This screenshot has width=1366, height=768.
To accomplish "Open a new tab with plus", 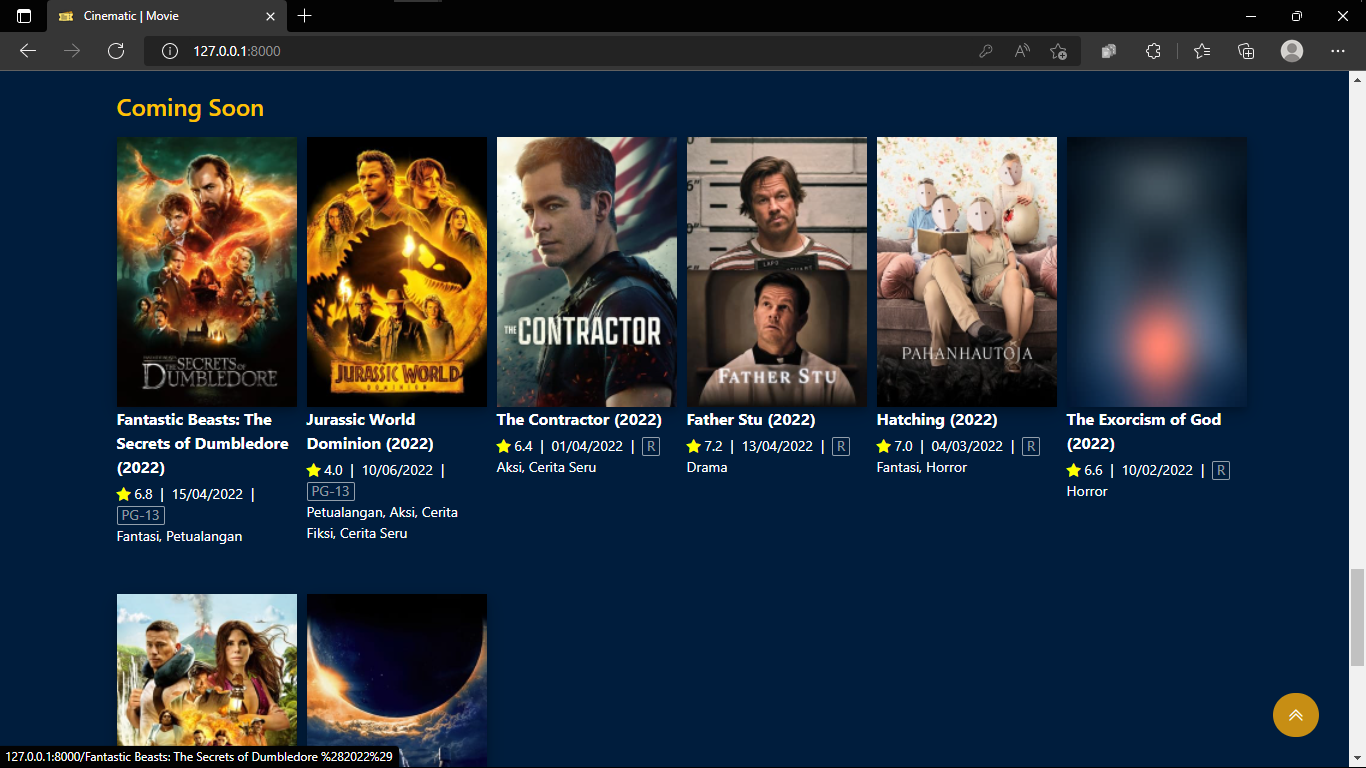I will [x=305, y=16].
